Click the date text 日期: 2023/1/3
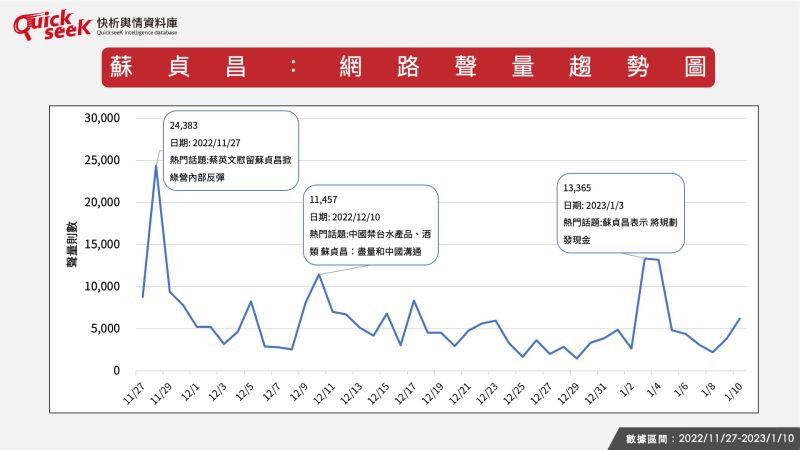 [593, 205]
